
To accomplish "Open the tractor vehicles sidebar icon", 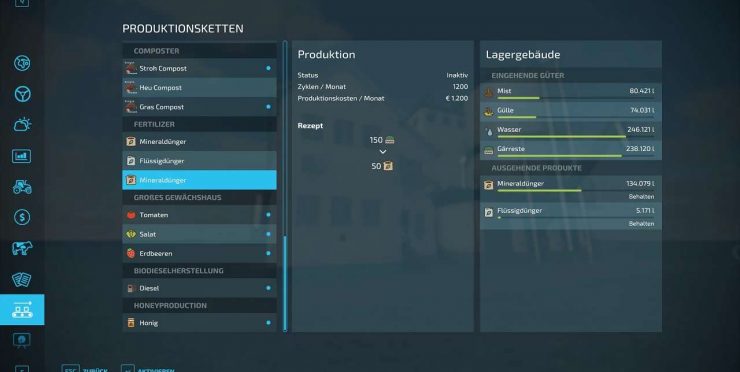I will (x=22, y=187).
